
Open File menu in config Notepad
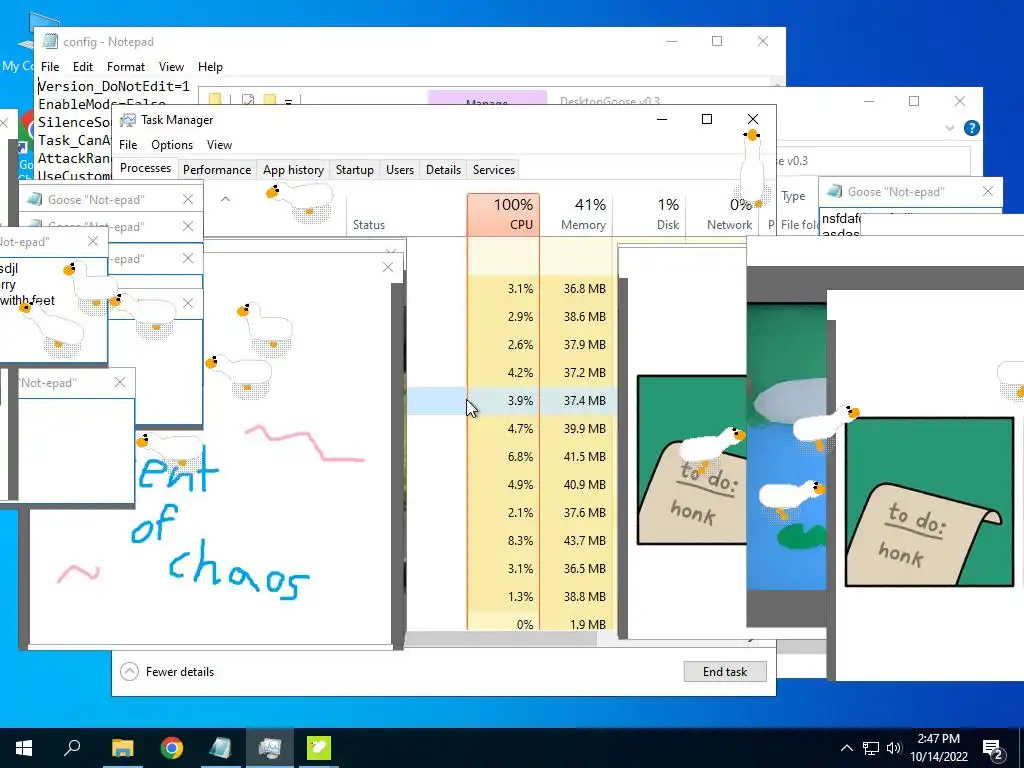(50, 67)
